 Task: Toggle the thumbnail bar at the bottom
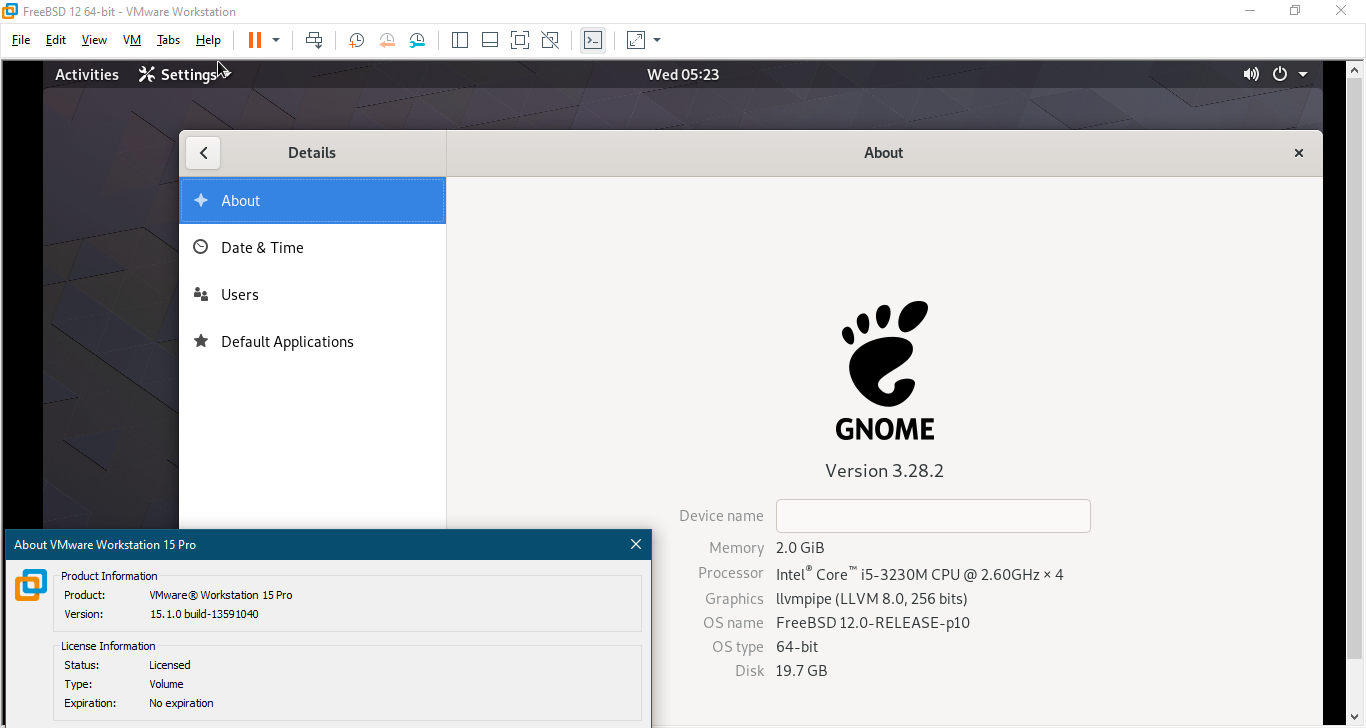click(490, 40)
